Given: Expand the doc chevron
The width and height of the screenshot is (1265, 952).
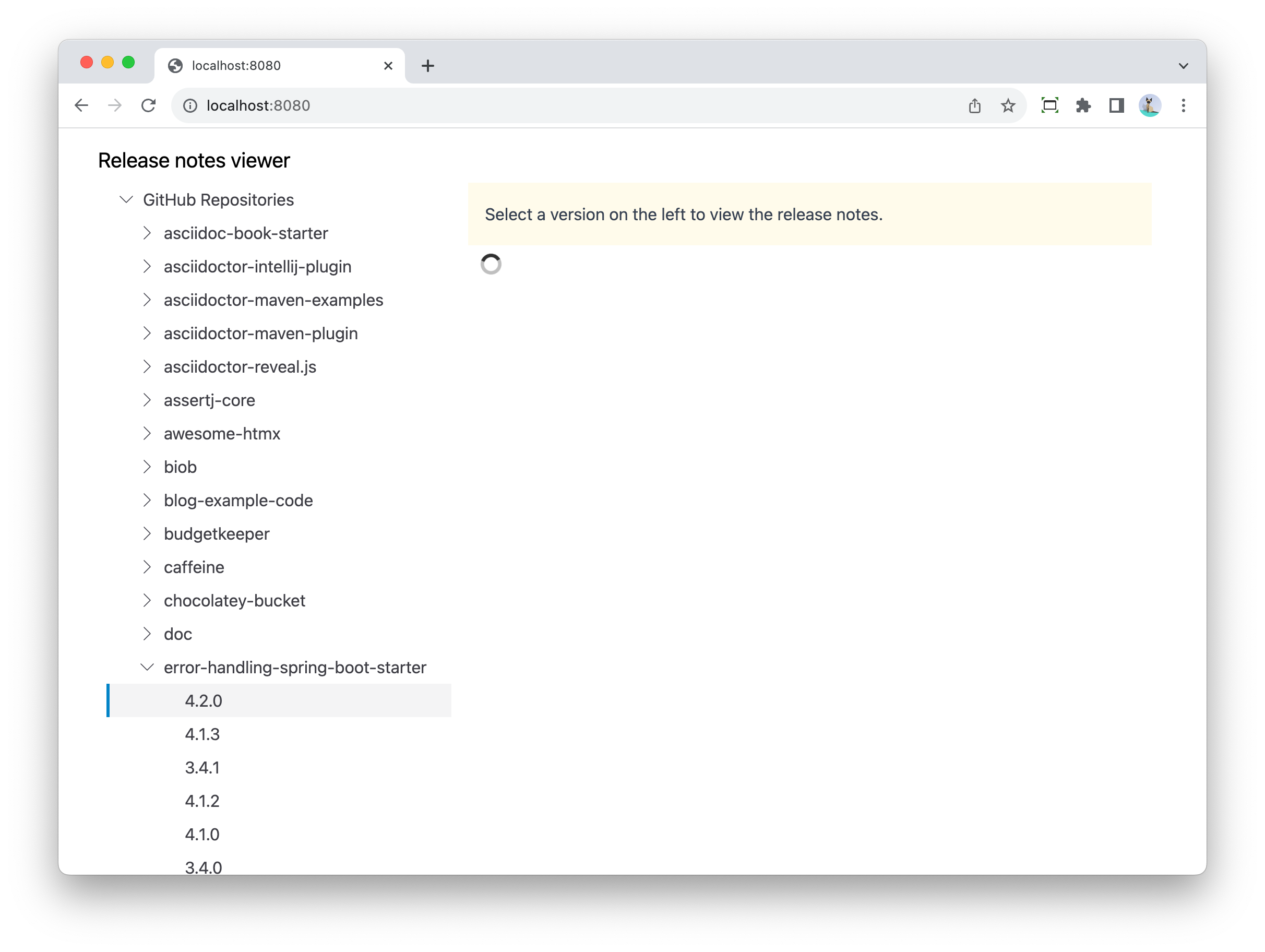Looking at the screenshot, I should coord(147,634).
